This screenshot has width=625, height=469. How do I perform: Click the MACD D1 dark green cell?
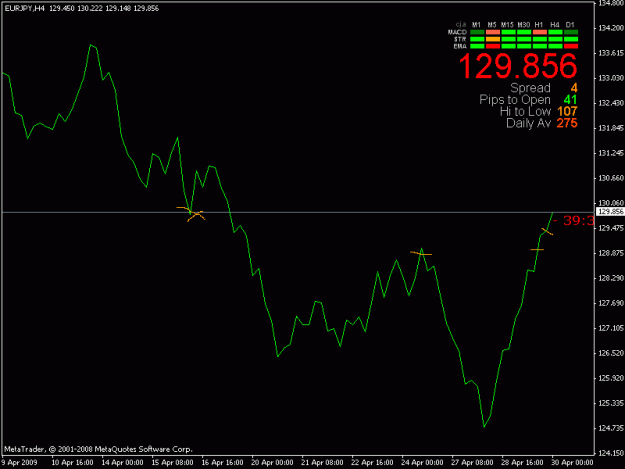click(571, 32)
